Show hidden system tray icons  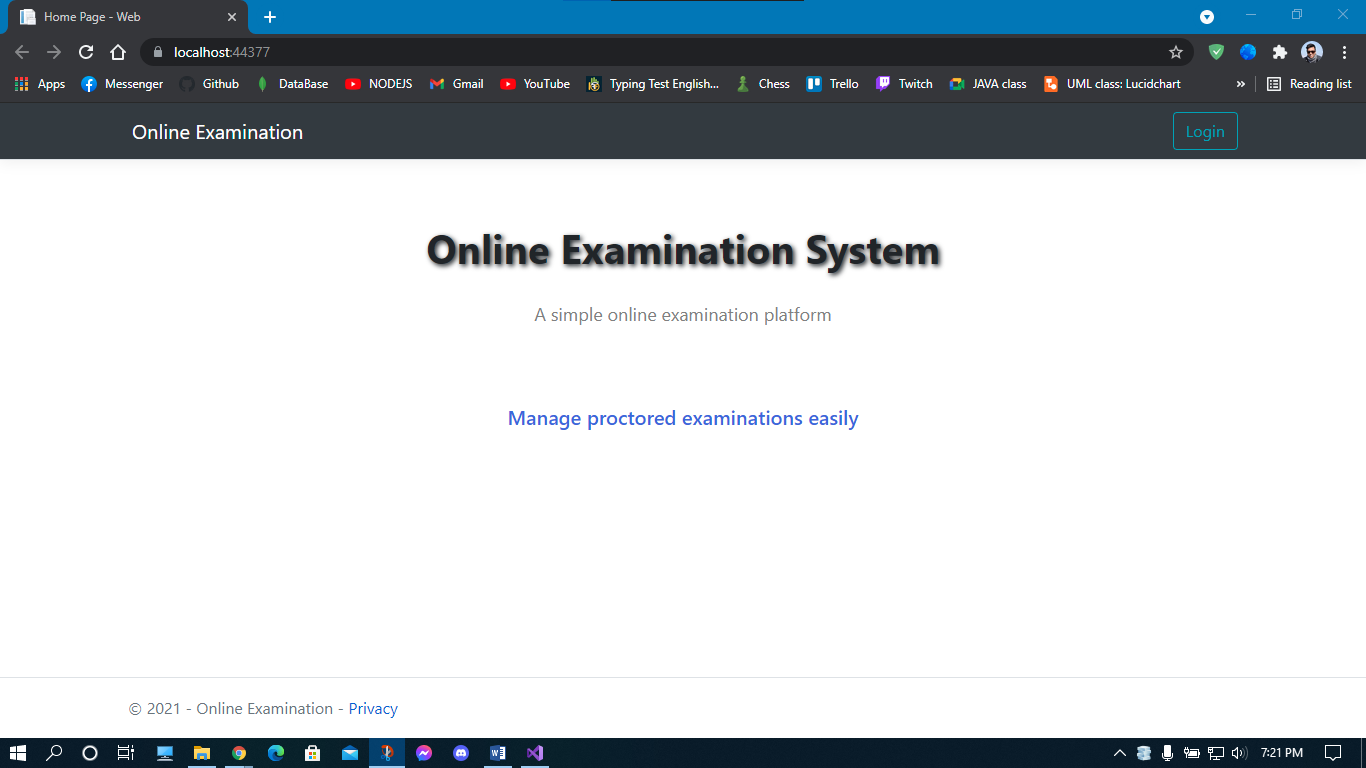(x=1119, y=753)
